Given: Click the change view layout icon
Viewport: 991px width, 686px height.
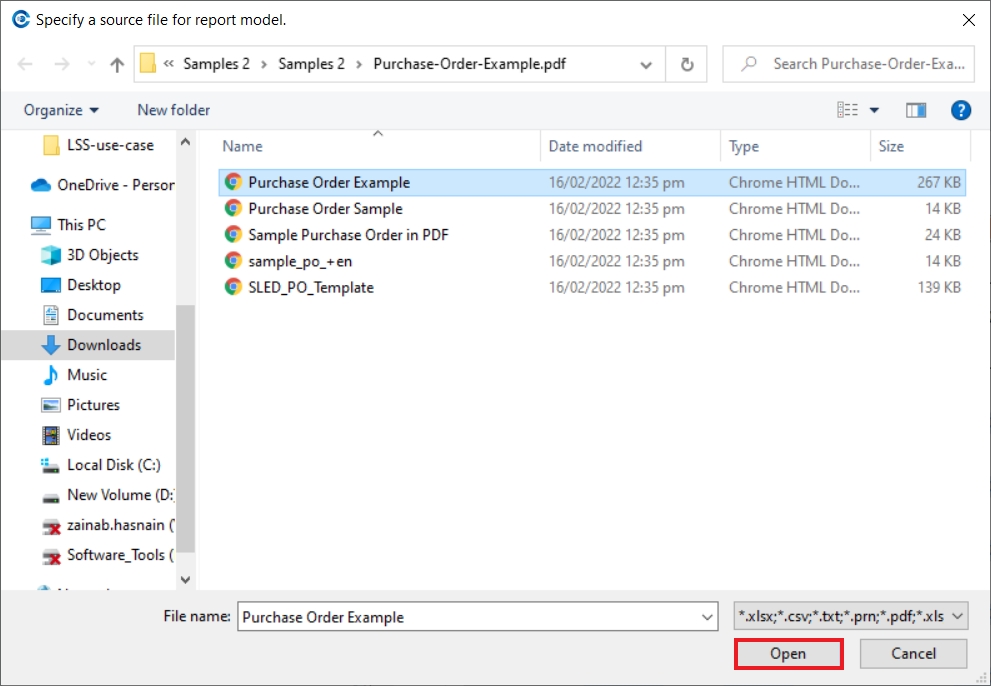Looking at the screenshot, I should 848,110.
